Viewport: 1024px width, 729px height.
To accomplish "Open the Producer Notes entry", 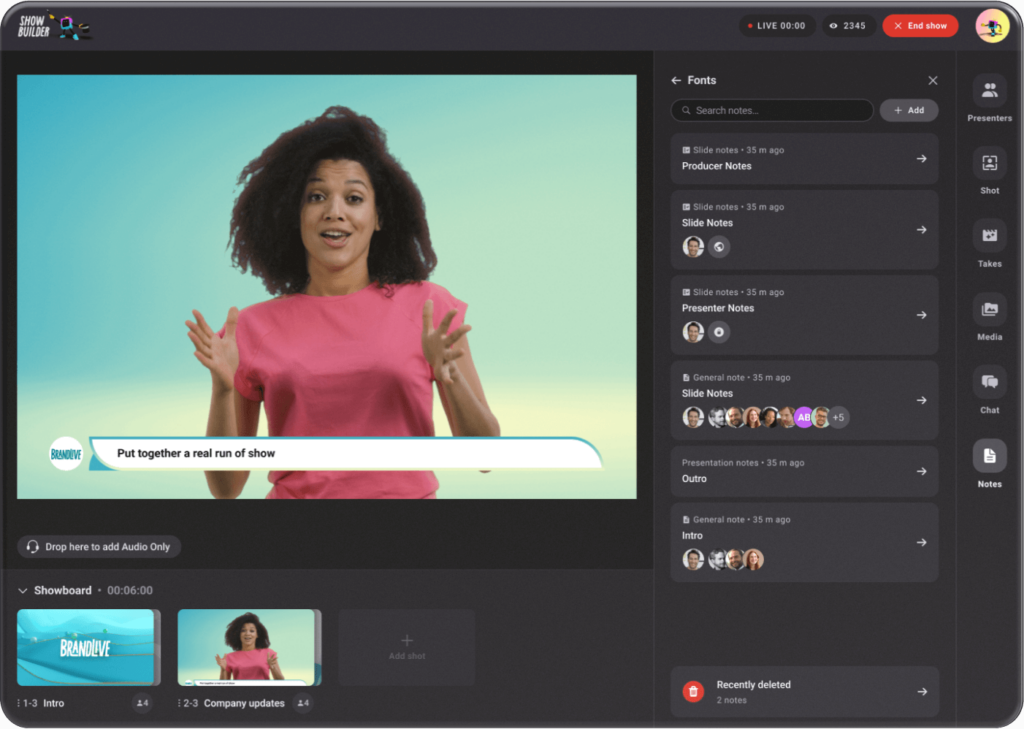I will tap(804, 158).
